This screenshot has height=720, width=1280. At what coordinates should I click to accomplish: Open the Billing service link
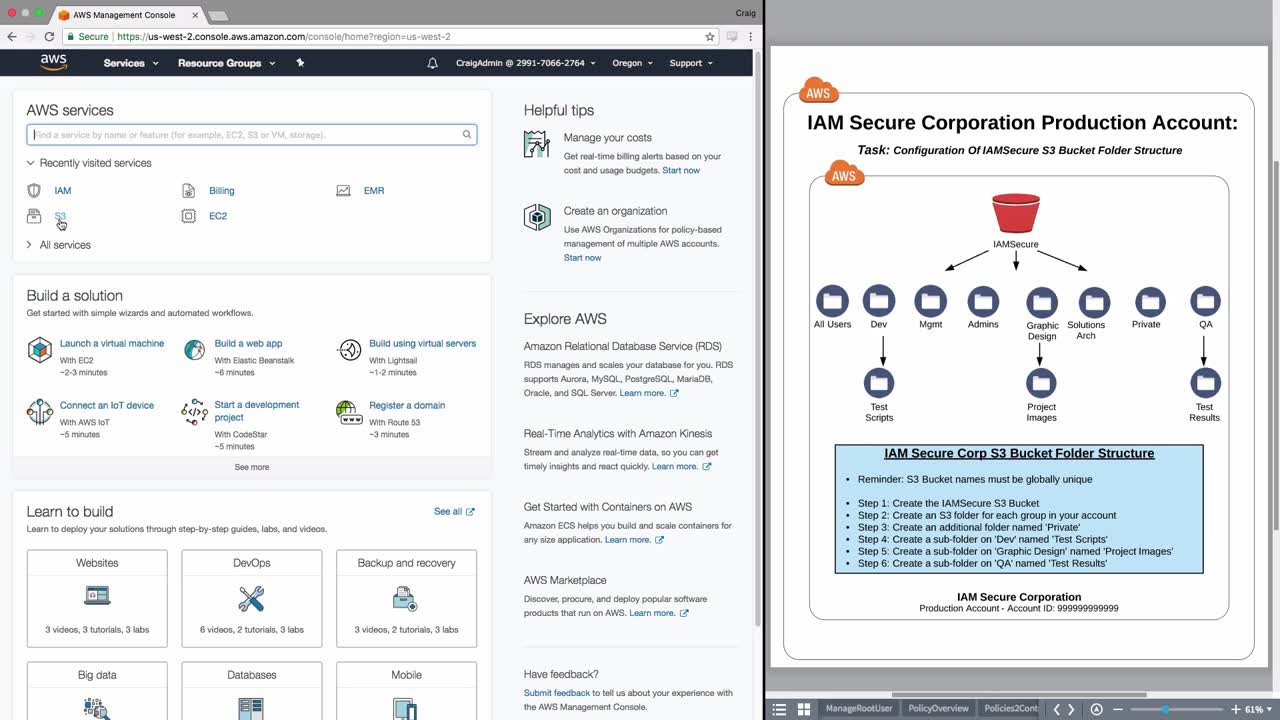222,190
